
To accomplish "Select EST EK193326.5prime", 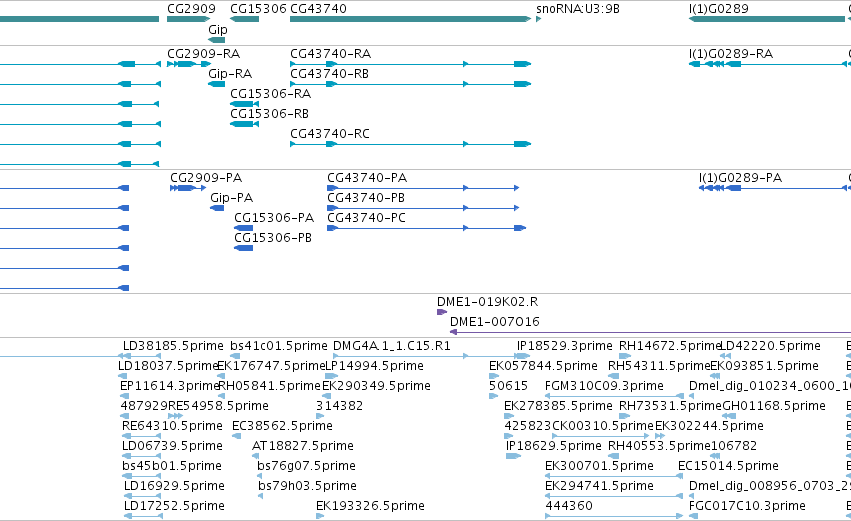I will coord(320,516).
